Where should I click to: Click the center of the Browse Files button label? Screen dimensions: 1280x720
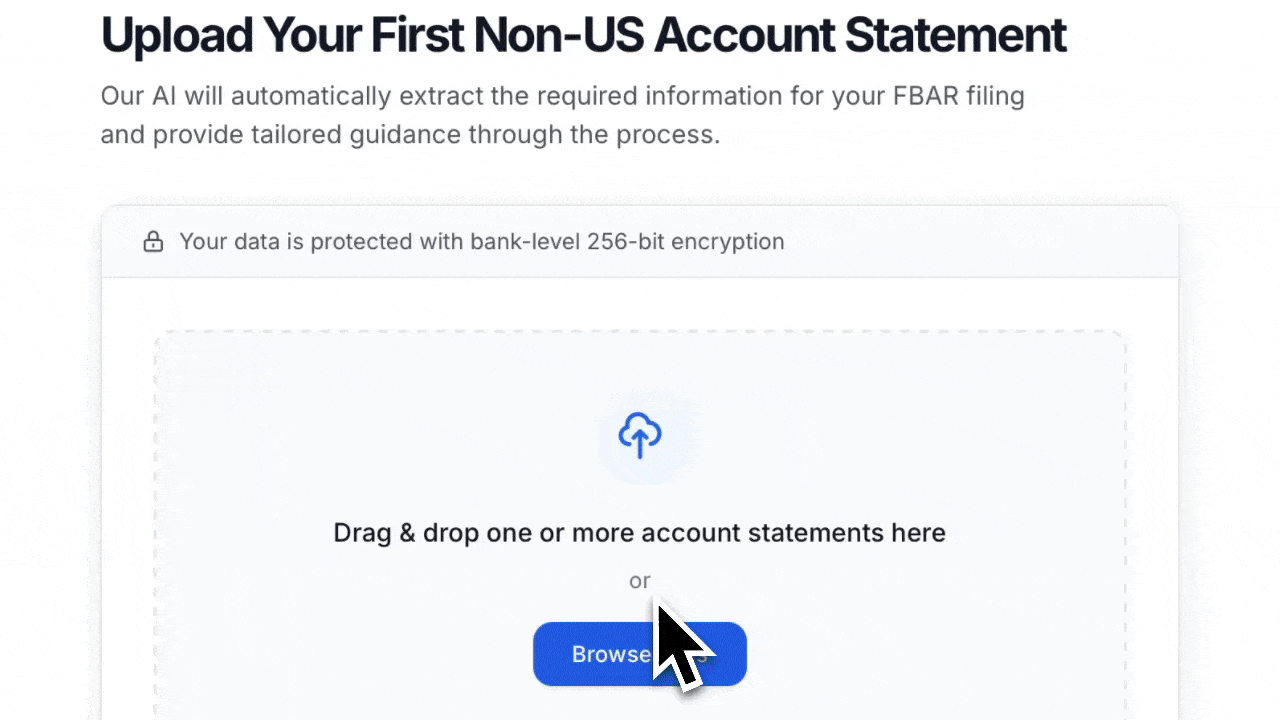click(640, 654)
